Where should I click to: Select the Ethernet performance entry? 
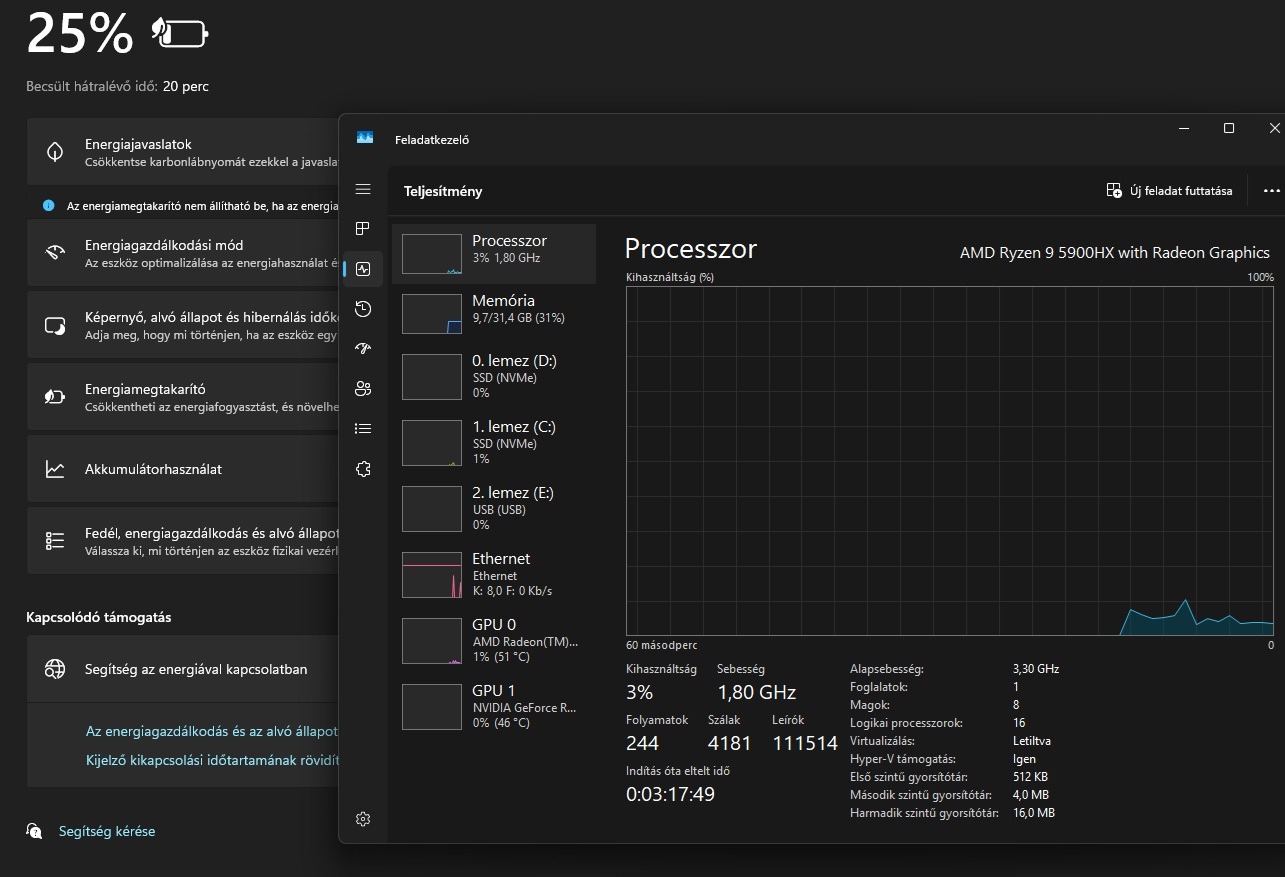(493, 573)
